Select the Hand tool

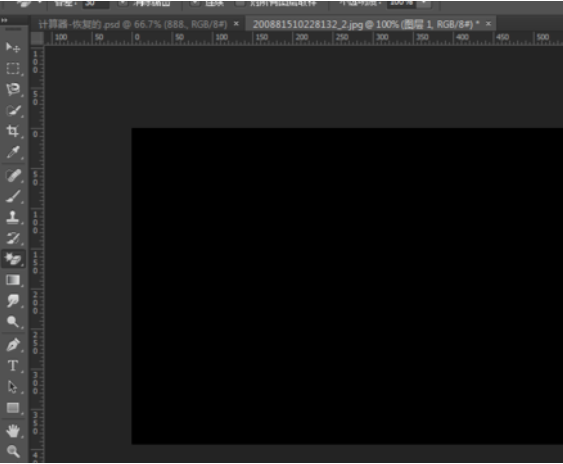(13, 431)
